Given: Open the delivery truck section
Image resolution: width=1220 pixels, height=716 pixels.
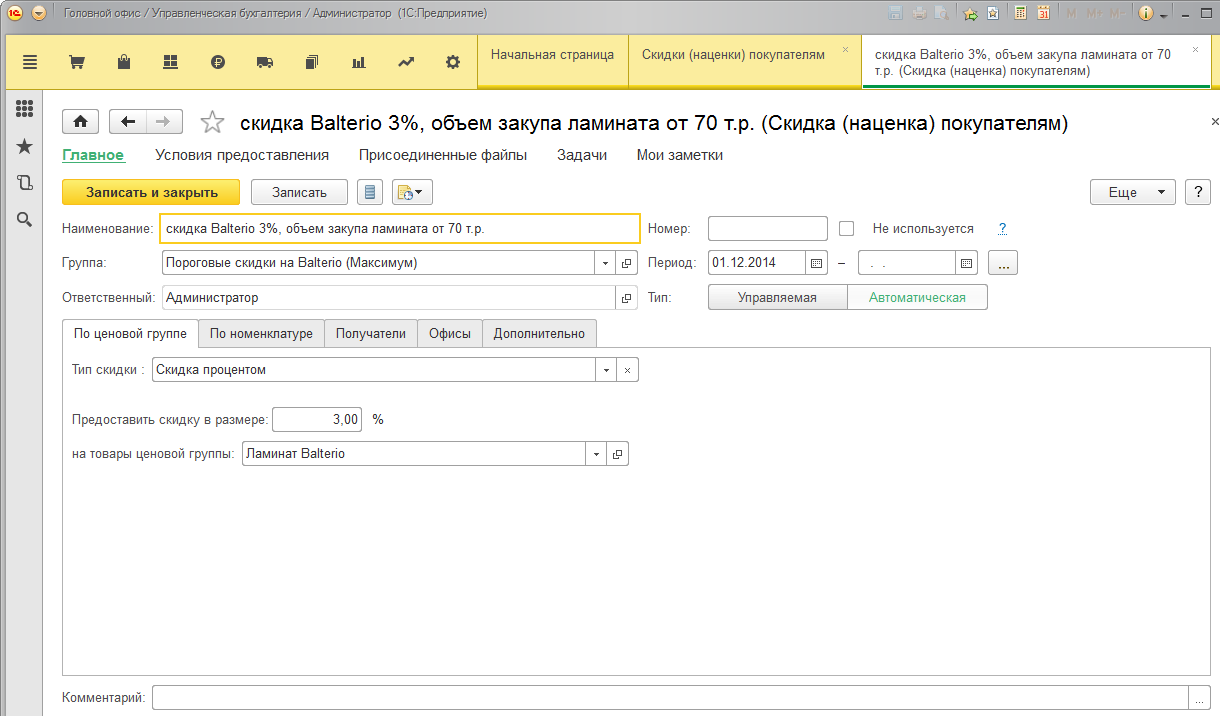Looking at the screenshot, I should (265, 62).
